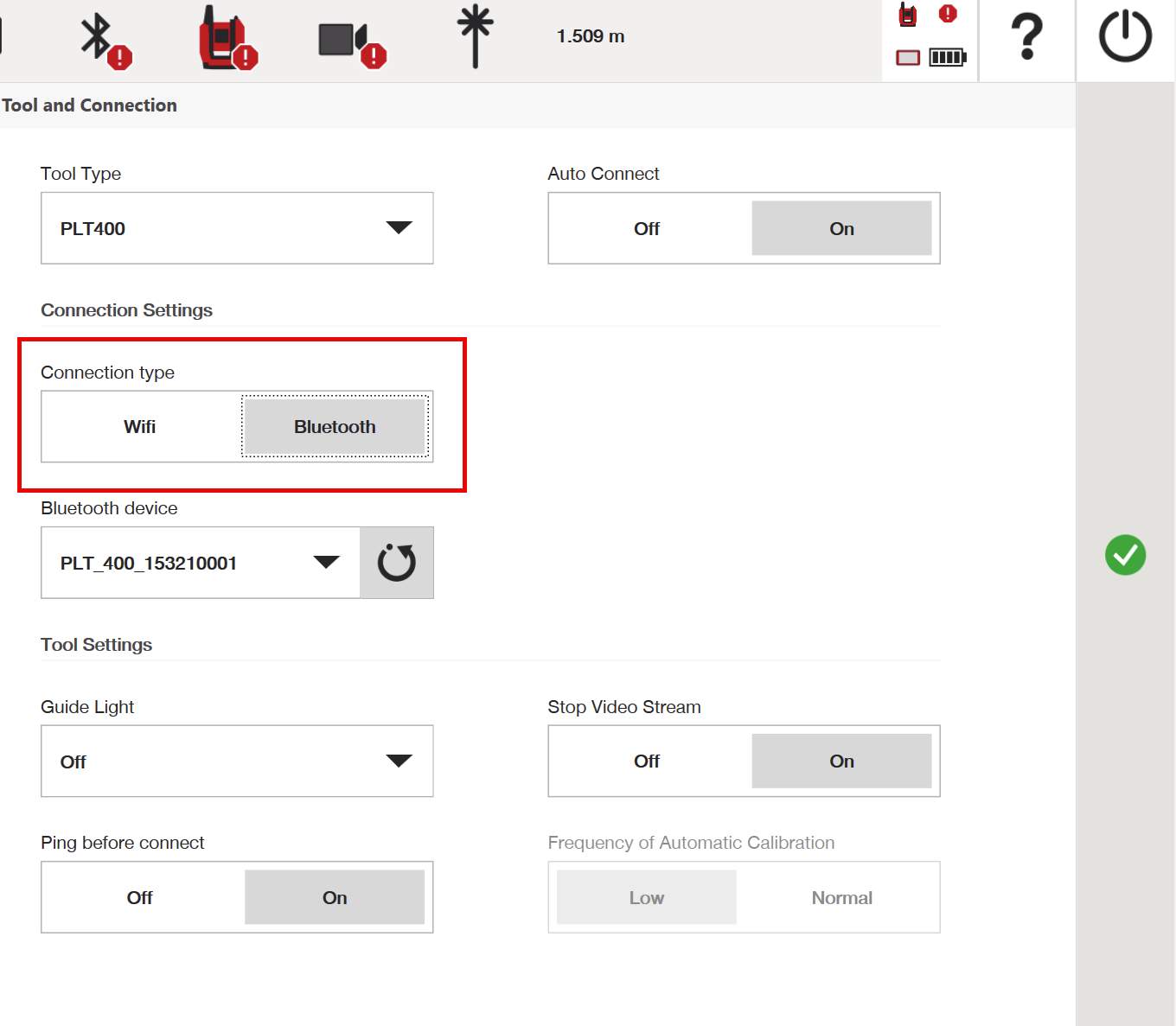Expand the Bluetooth device dropdown

coord(201,563)
